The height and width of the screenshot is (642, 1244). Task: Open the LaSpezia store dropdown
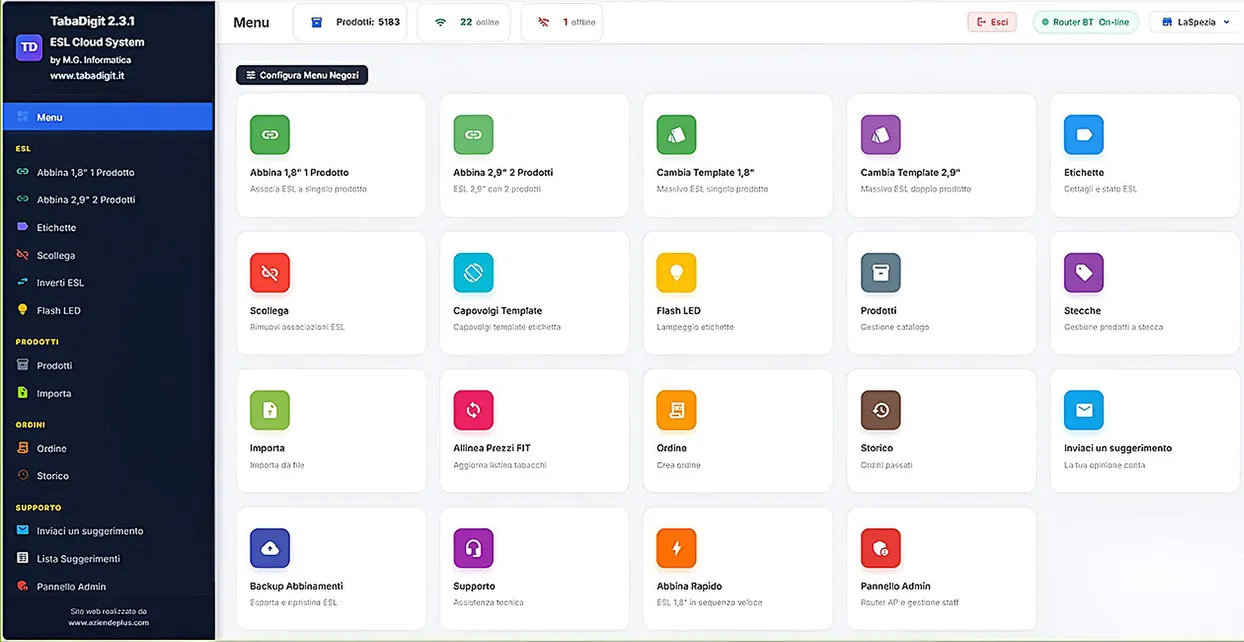point(1196,22)
